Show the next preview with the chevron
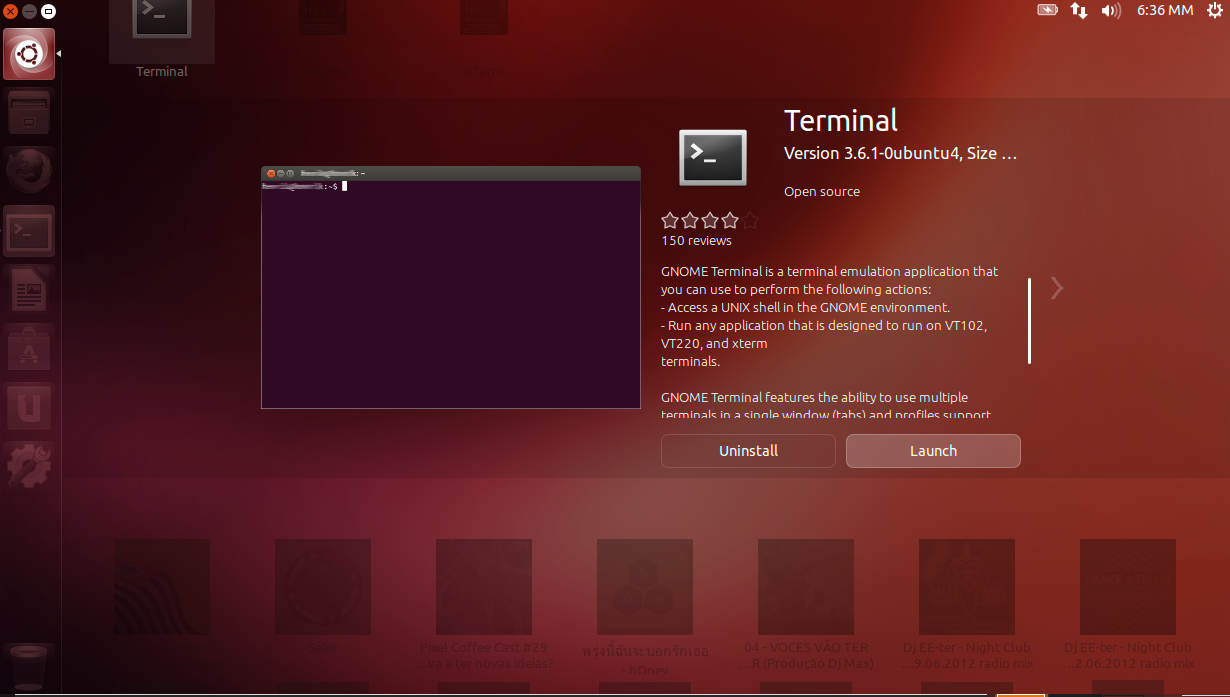 (x=1057, y=288)
